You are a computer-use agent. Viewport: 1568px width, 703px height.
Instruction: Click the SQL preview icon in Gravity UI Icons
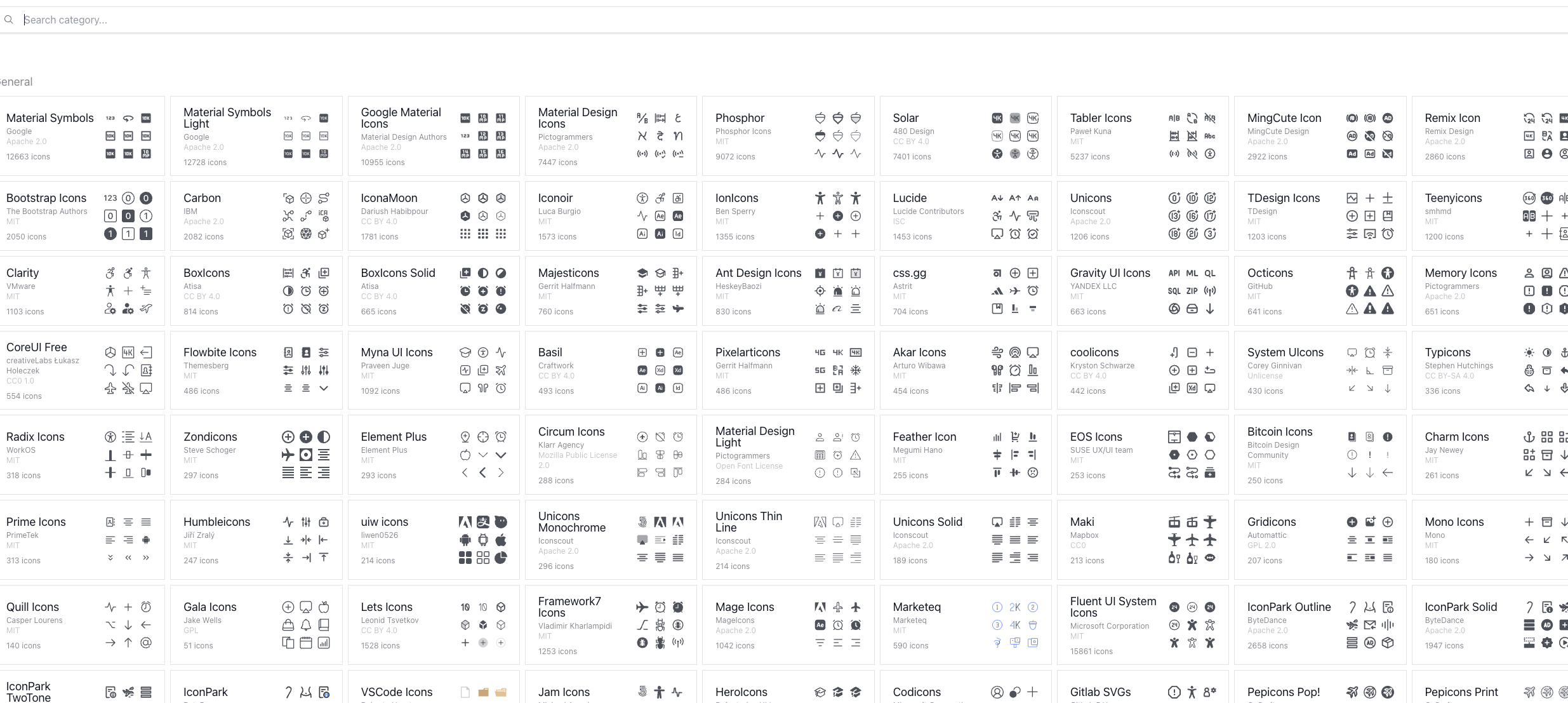coord(1174,291)
